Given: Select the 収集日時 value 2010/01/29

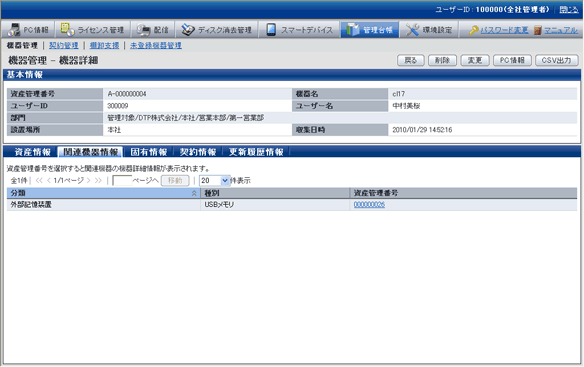Looking at the screenshot, I should coord(422,130).
